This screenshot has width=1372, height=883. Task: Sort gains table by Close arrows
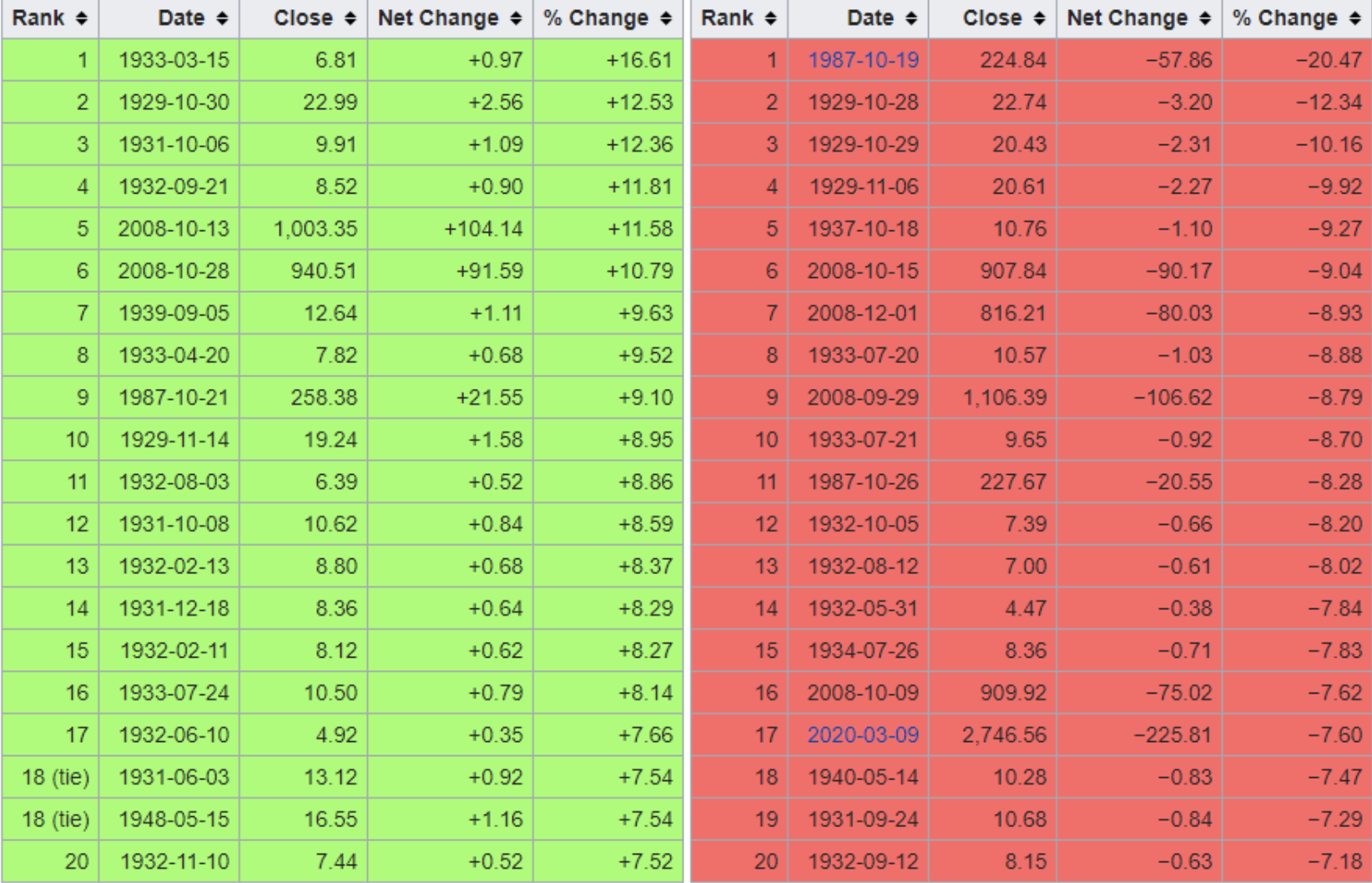350,18
